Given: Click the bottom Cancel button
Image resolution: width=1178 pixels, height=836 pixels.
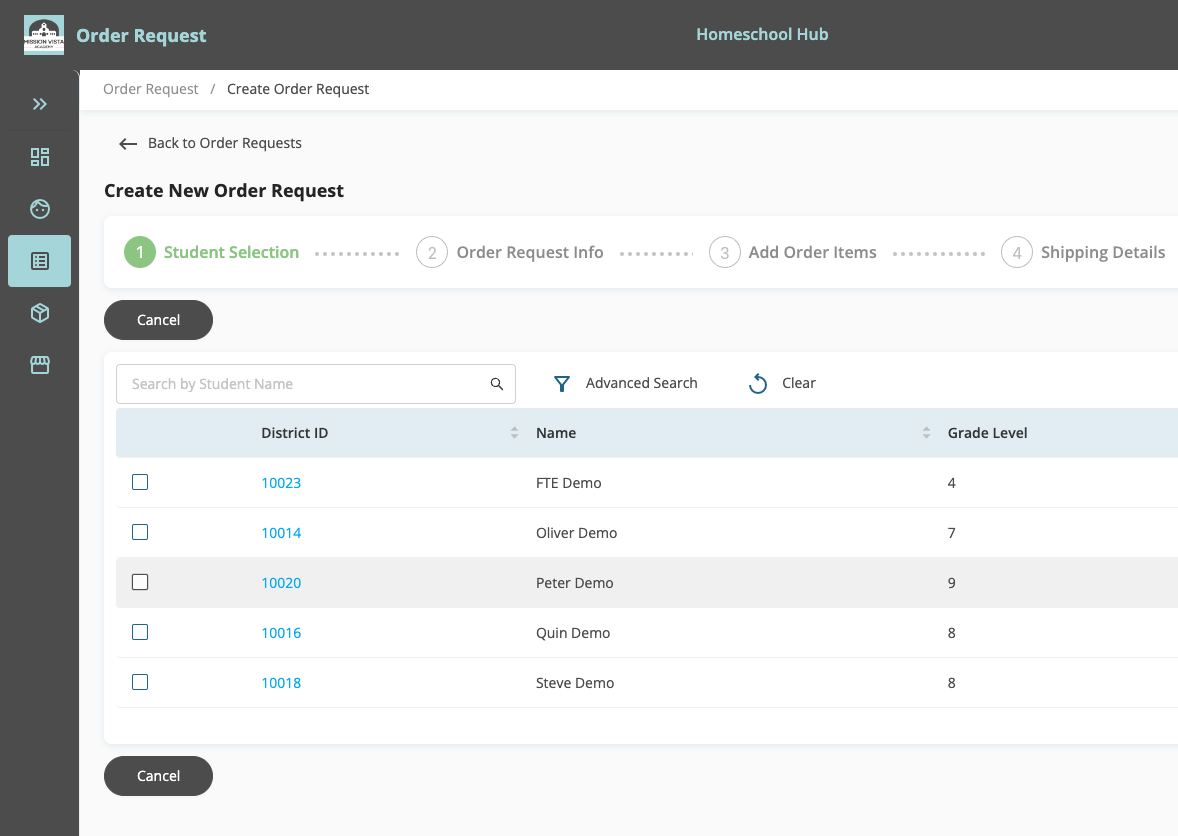Looking at the screenshot, I should point(159,776).
